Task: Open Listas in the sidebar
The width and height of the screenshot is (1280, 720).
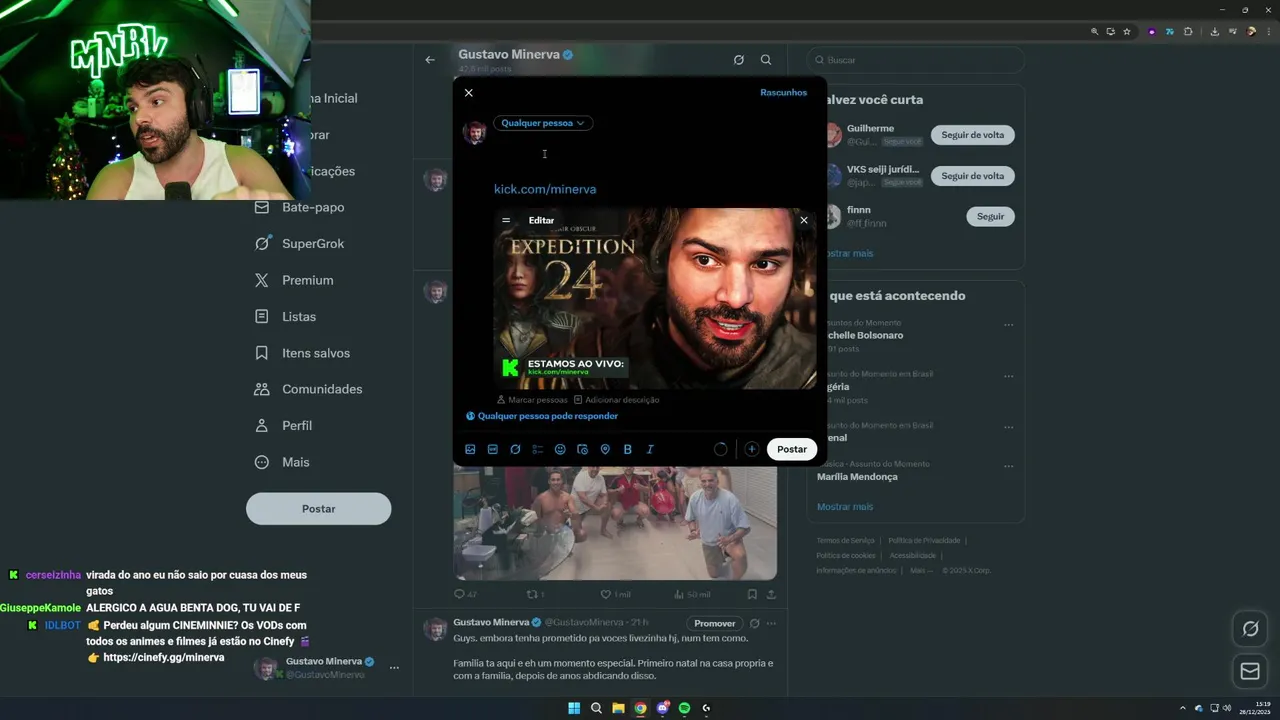Action: (x=286, y=317)
